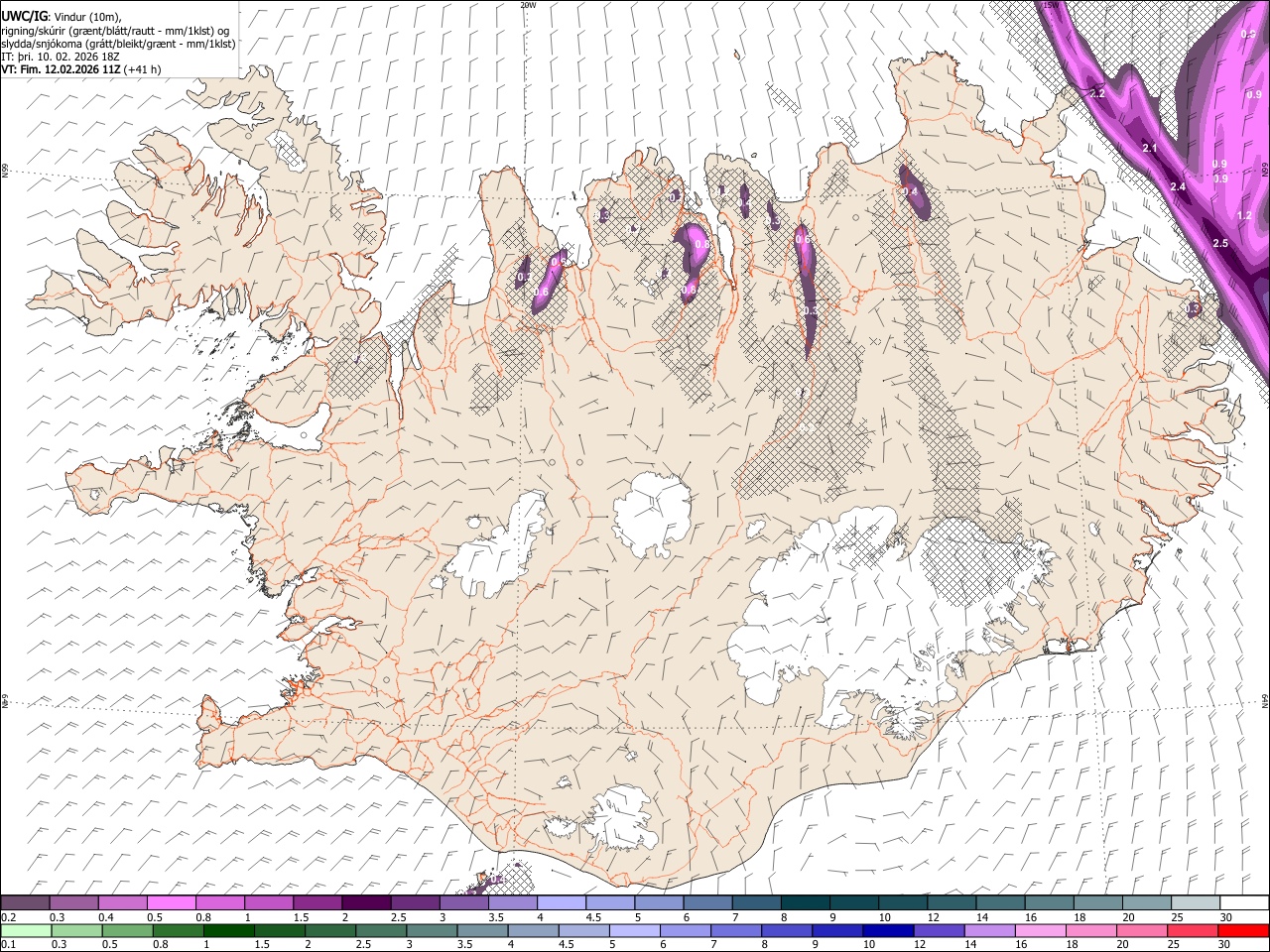1270x952 pixels.
Task: Click pale green lower swatch between 0.1 and 0.3
Action: pyautogui.click(x=25, y=930)
